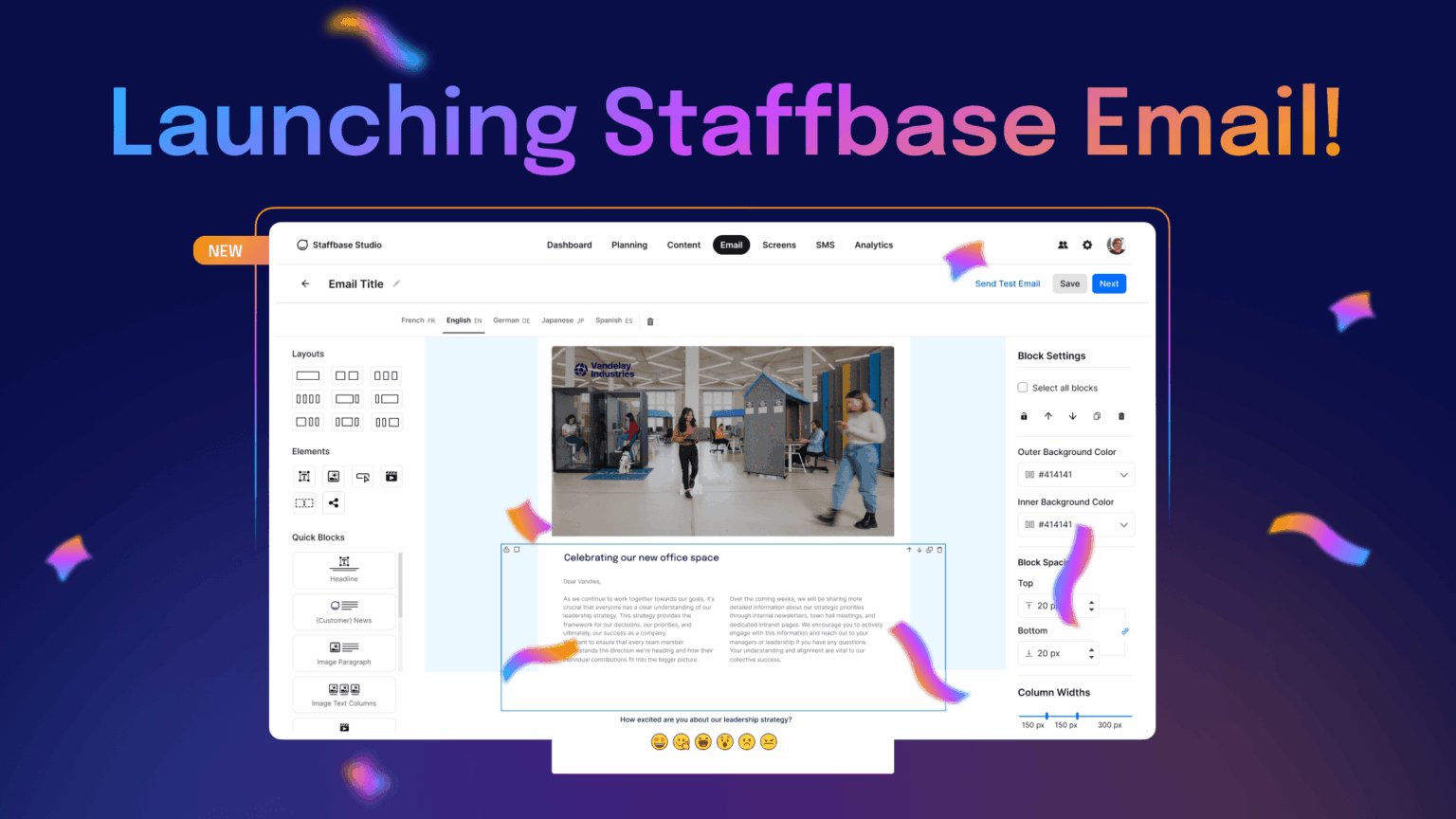Add a Spacer element
This screenshot has width=1456, height=819.
[x=304, y=502]
